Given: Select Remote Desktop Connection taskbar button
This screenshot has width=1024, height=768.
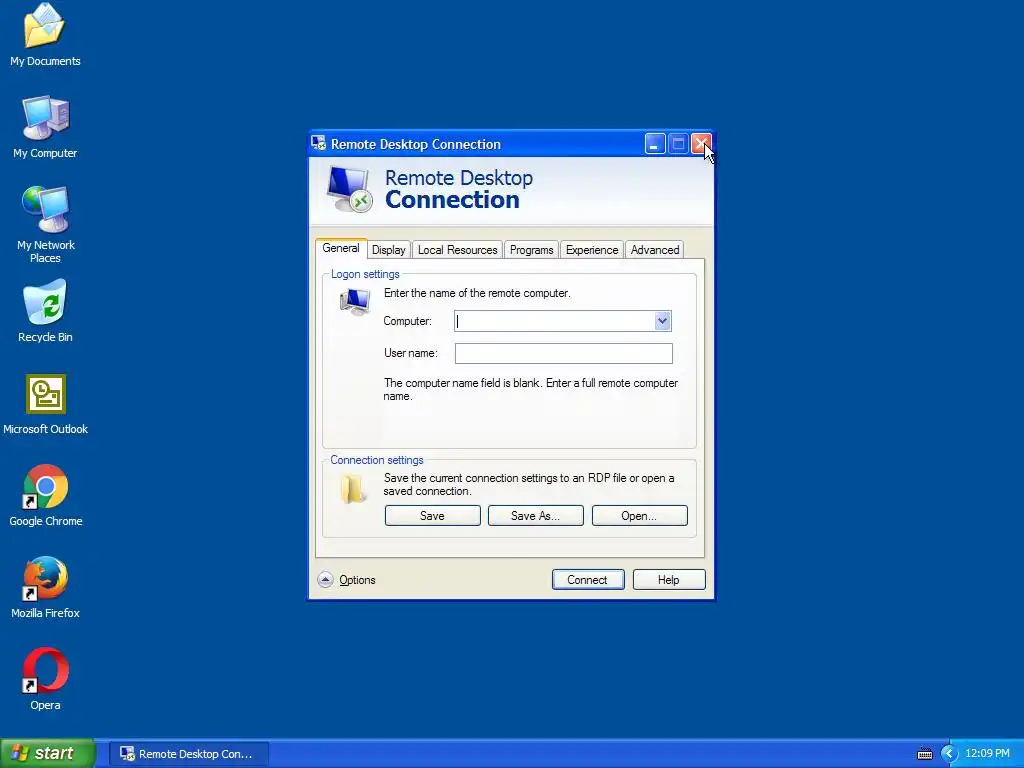Looking at the screenshot, I should tap(189, 754).
